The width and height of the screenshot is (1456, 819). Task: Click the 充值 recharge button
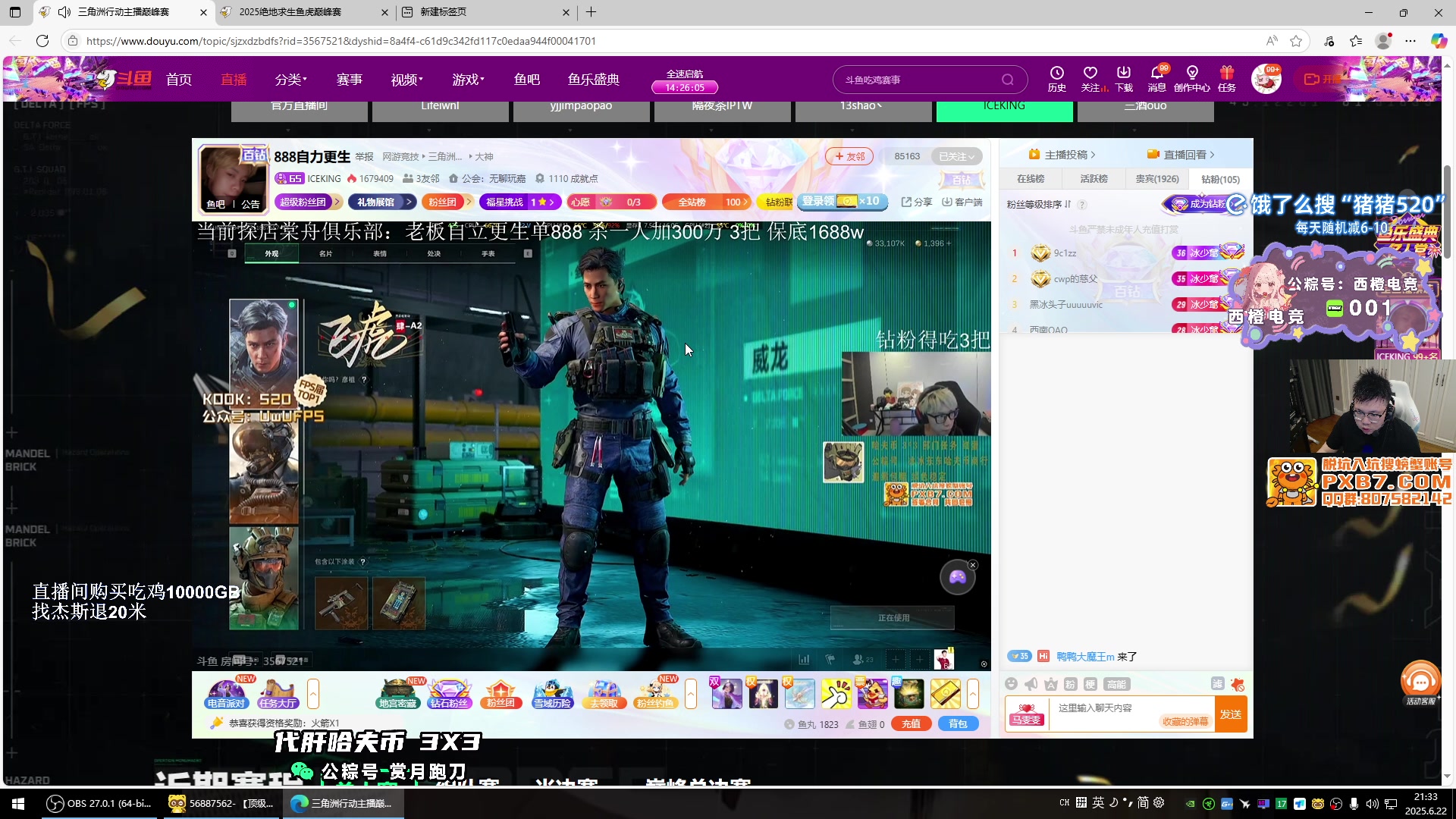pyautogui.click(x=911, y=724)
